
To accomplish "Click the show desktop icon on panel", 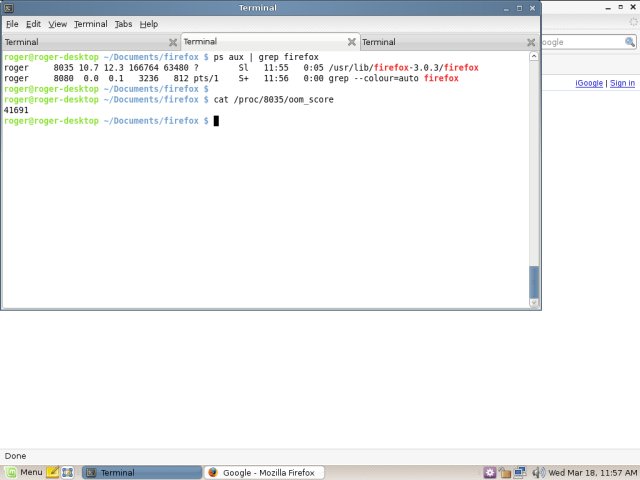I will (69, 472).
